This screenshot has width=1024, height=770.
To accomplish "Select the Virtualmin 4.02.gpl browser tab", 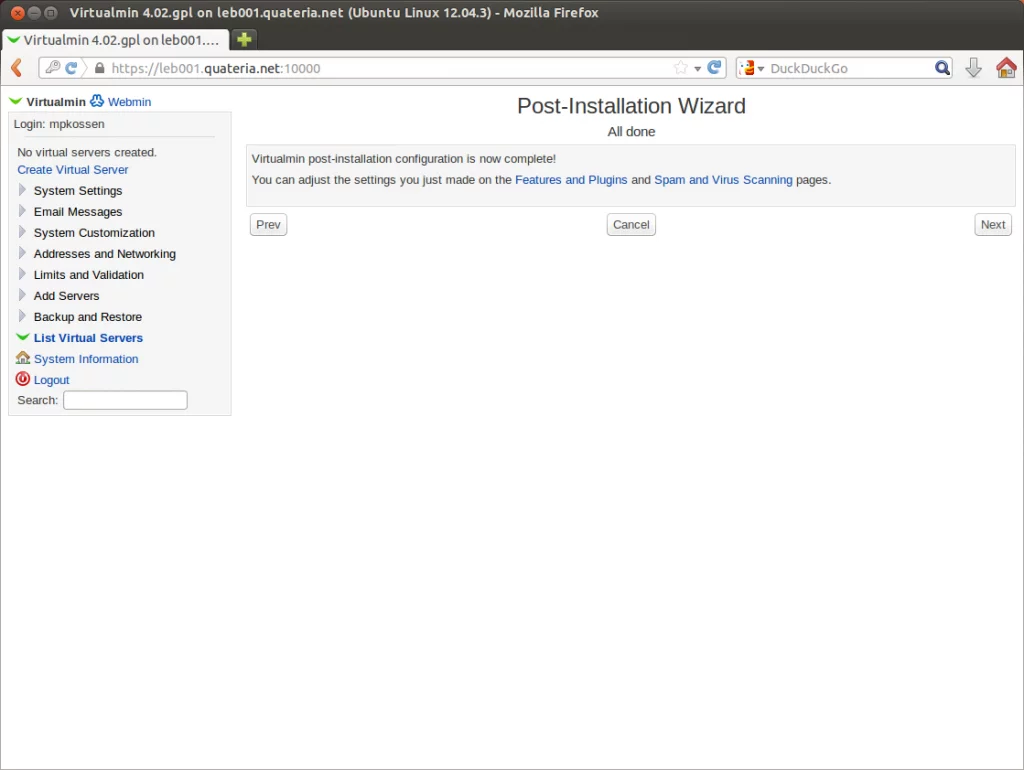I will (x=116, y=40).
